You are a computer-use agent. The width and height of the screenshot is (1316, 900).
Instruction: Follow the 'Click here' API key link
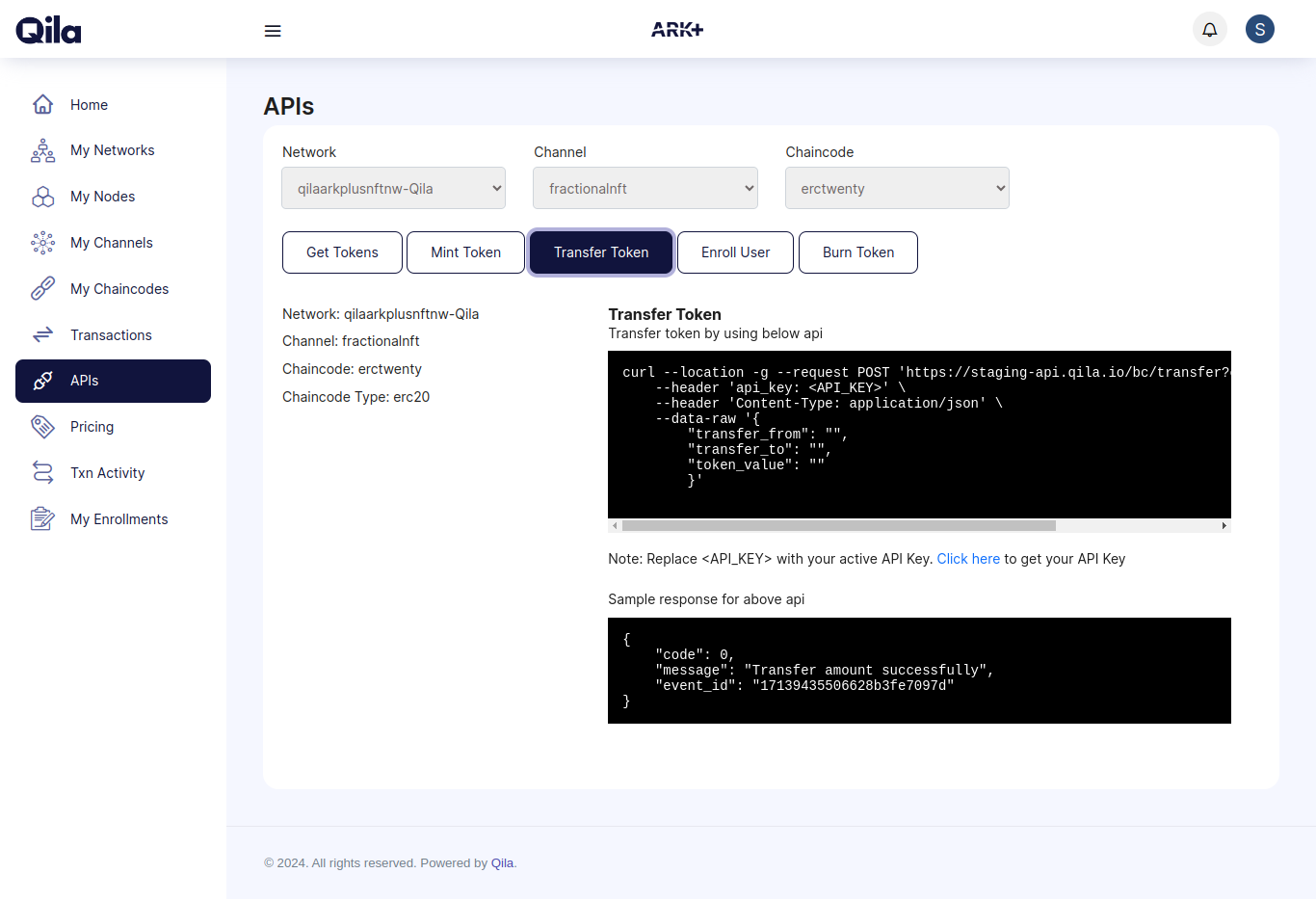coord(968,559)
